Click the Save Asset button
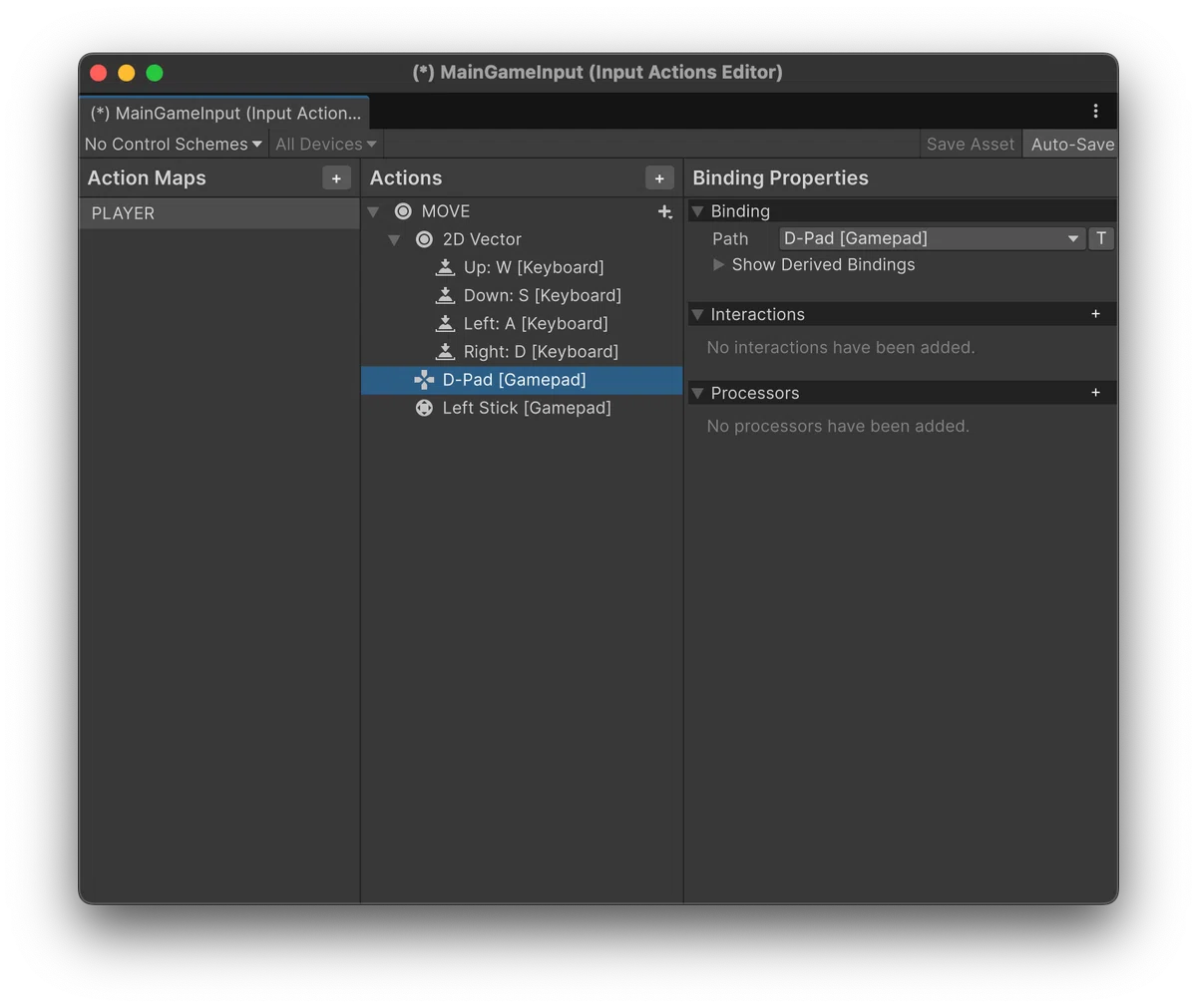Viewport: 1197px width, 1008px height. coord(970,145)
